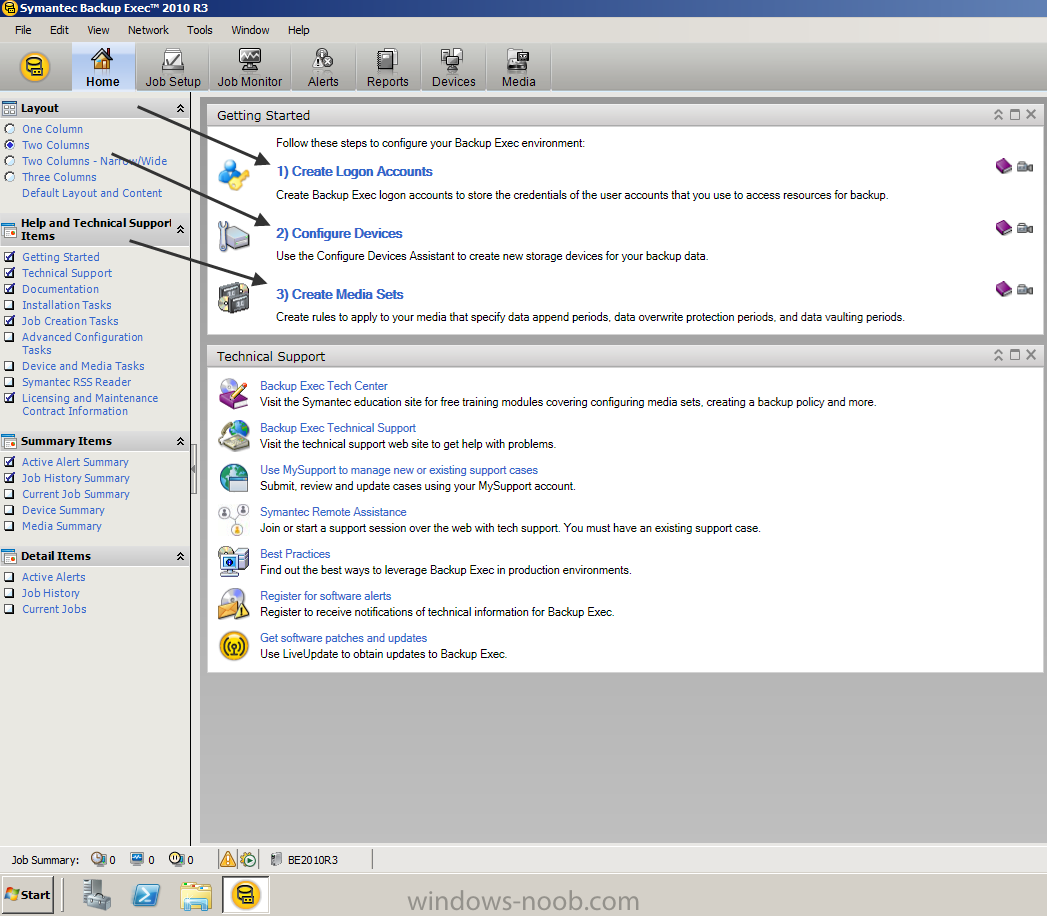
Task: Select the Three Columns layout
Action: click(9, 177)
